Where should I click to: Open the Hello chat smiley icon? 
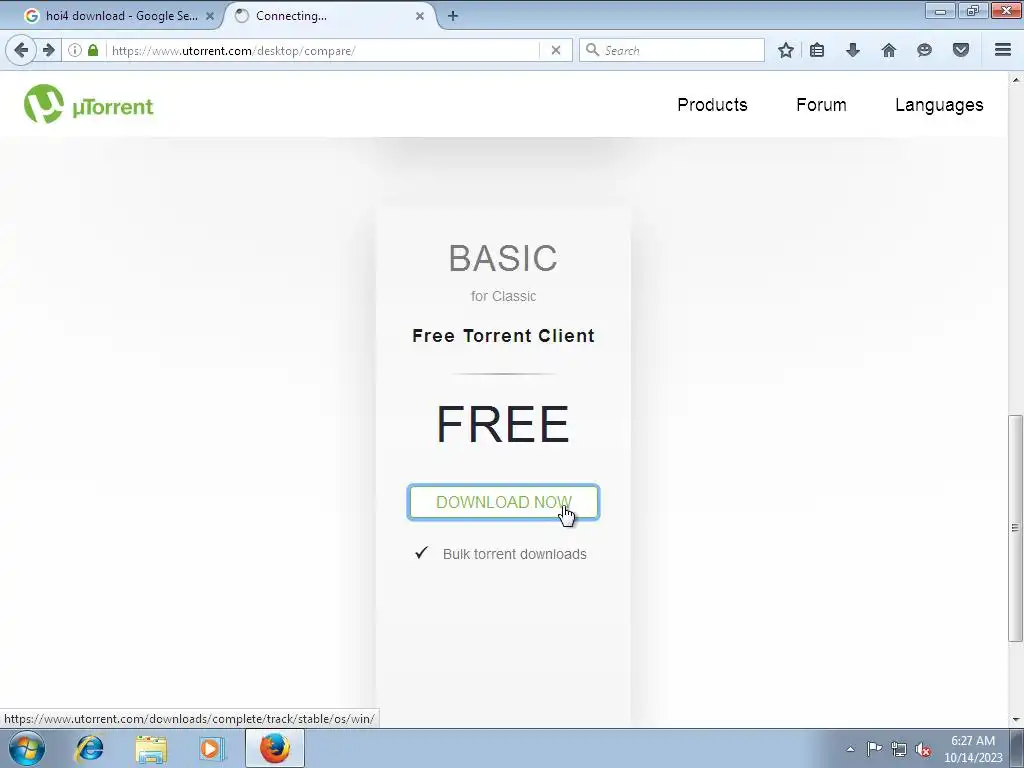pos(924,50)
